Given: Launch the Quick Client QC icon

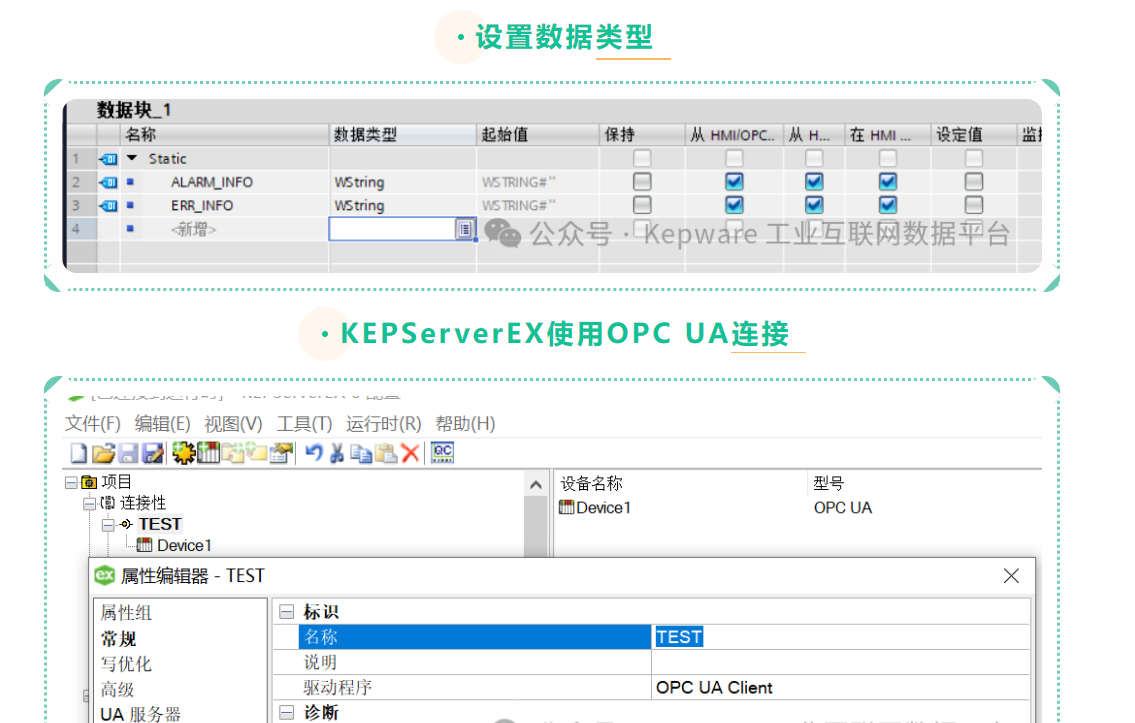Looking at the screenshot, I should click(x=442, y=452).
